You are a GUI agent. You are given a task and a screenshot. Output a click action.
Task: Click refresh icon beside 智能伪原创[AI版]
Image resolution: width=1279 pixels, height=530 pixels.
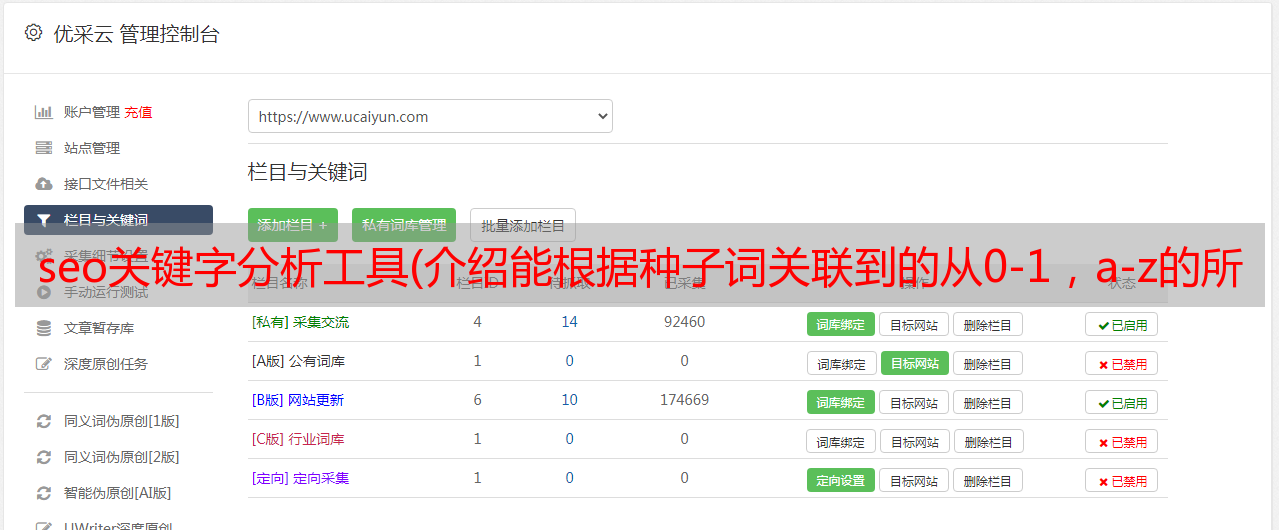43,493
